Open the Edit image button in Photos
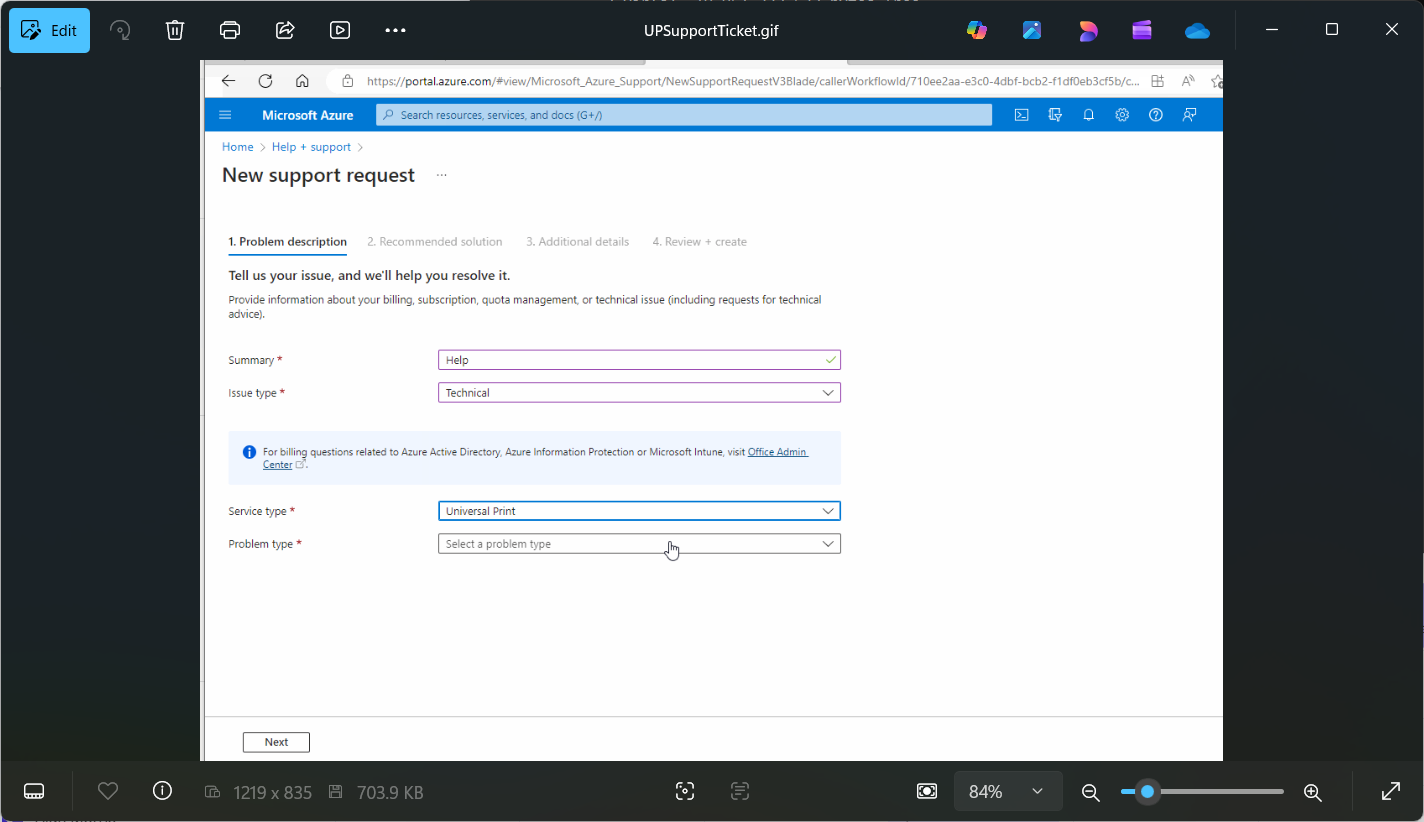 coord(49,30)
